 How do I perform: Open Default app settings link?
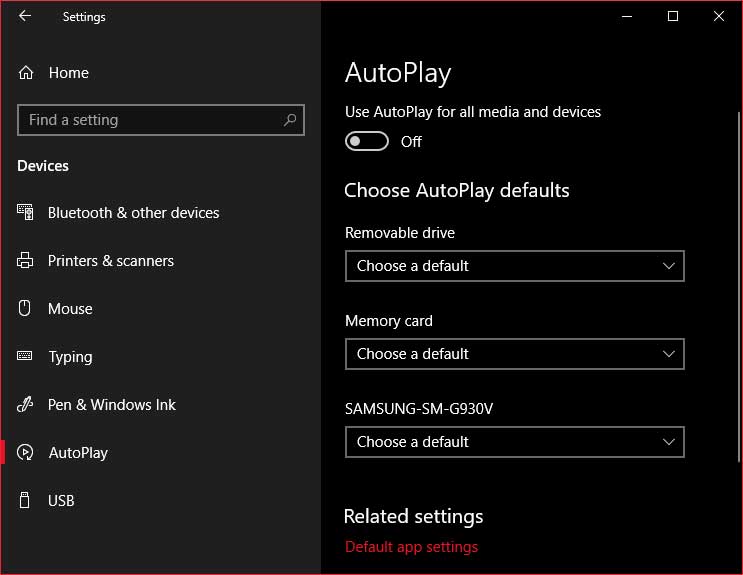click(411, 547)
